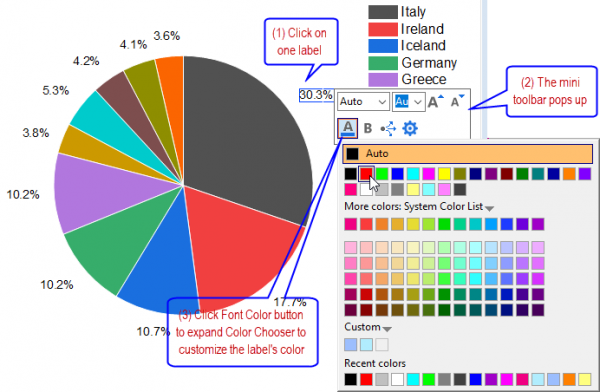Open the Auto font dropdown
This screenshot has width=600, height=392.
[x=363, y=101]
